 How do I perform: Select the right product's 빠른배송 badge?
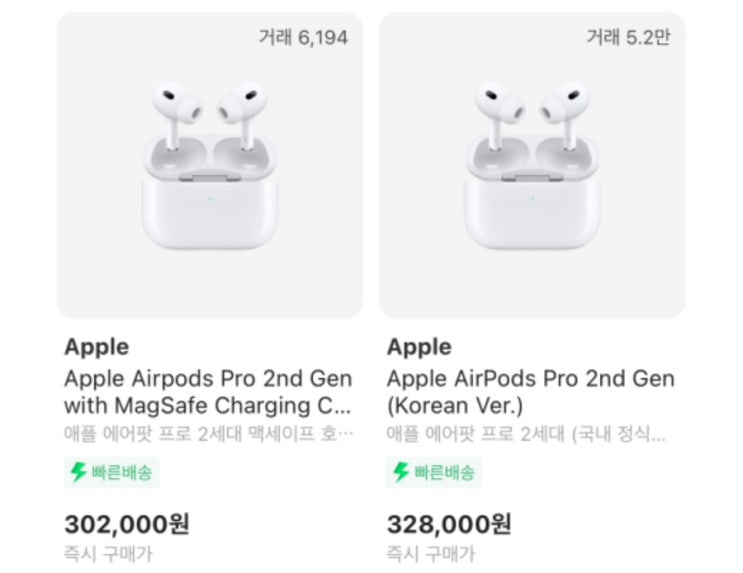434,473
